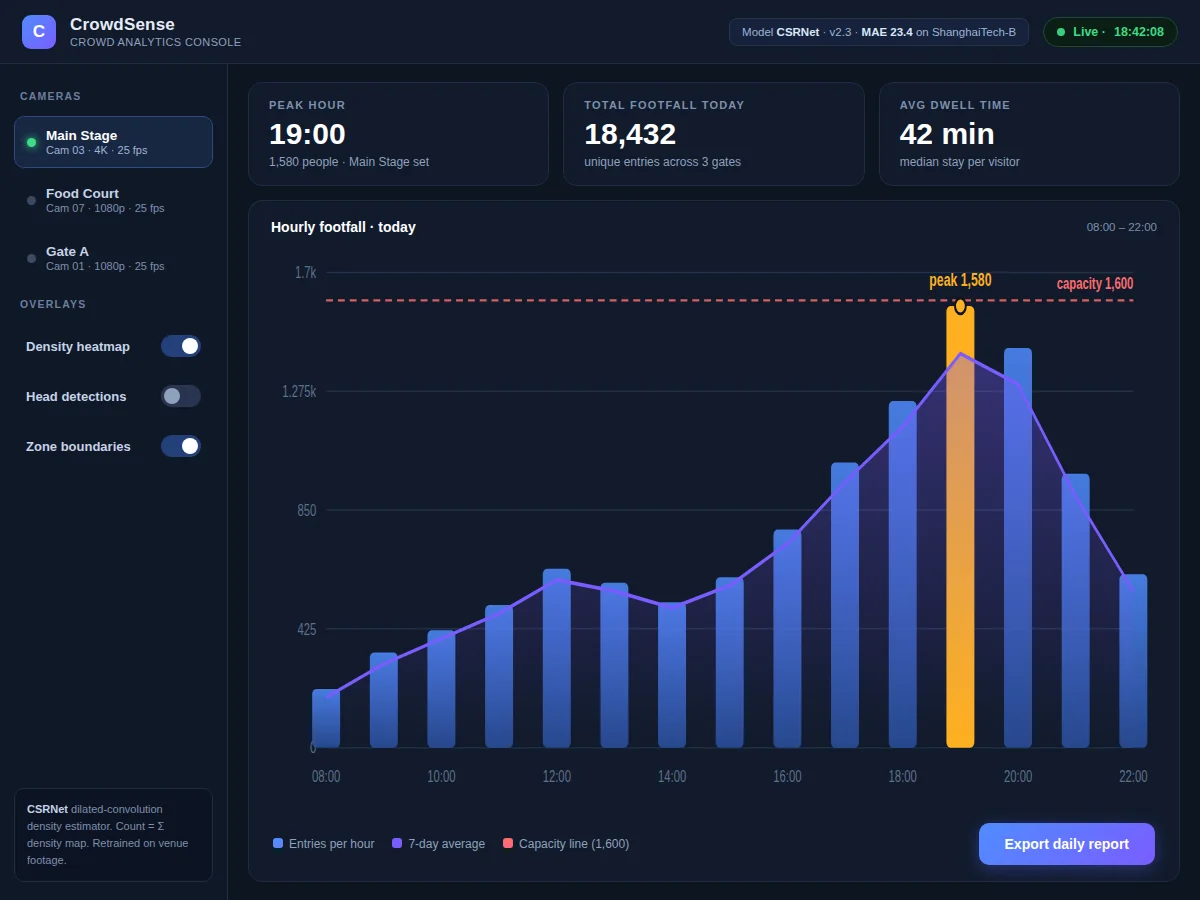Click the '42 min' dwell value
The height and width of the screenshot is (900, 1200).
[x=947, y=134]
